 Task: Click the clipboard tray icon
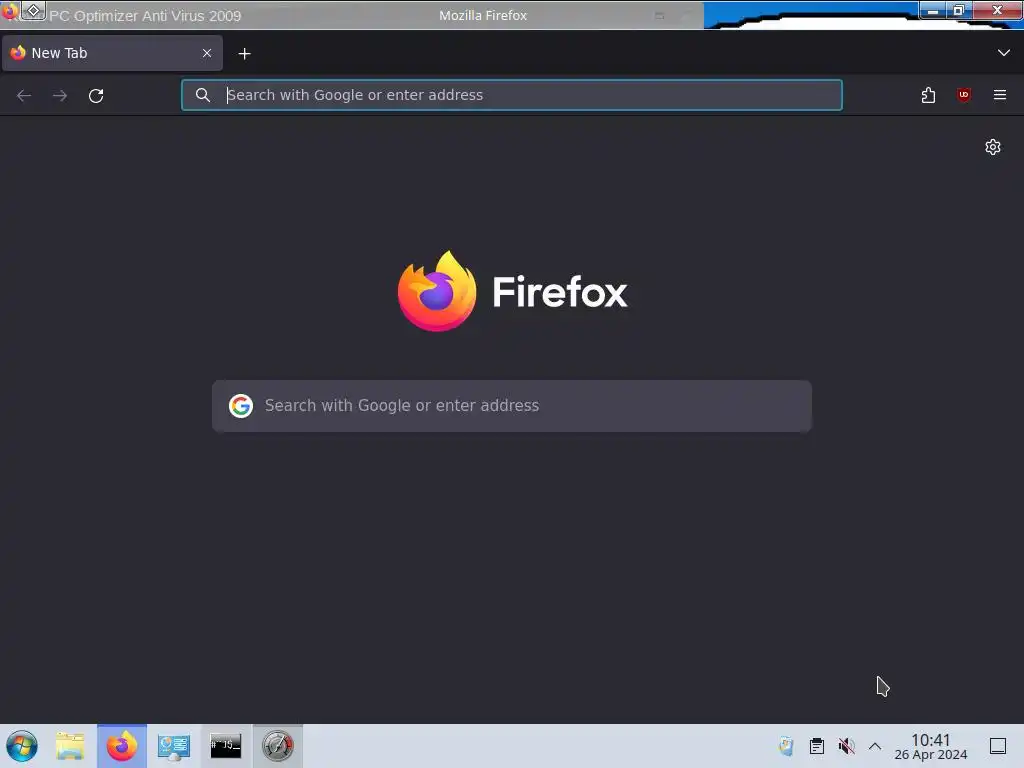(816, 746)
